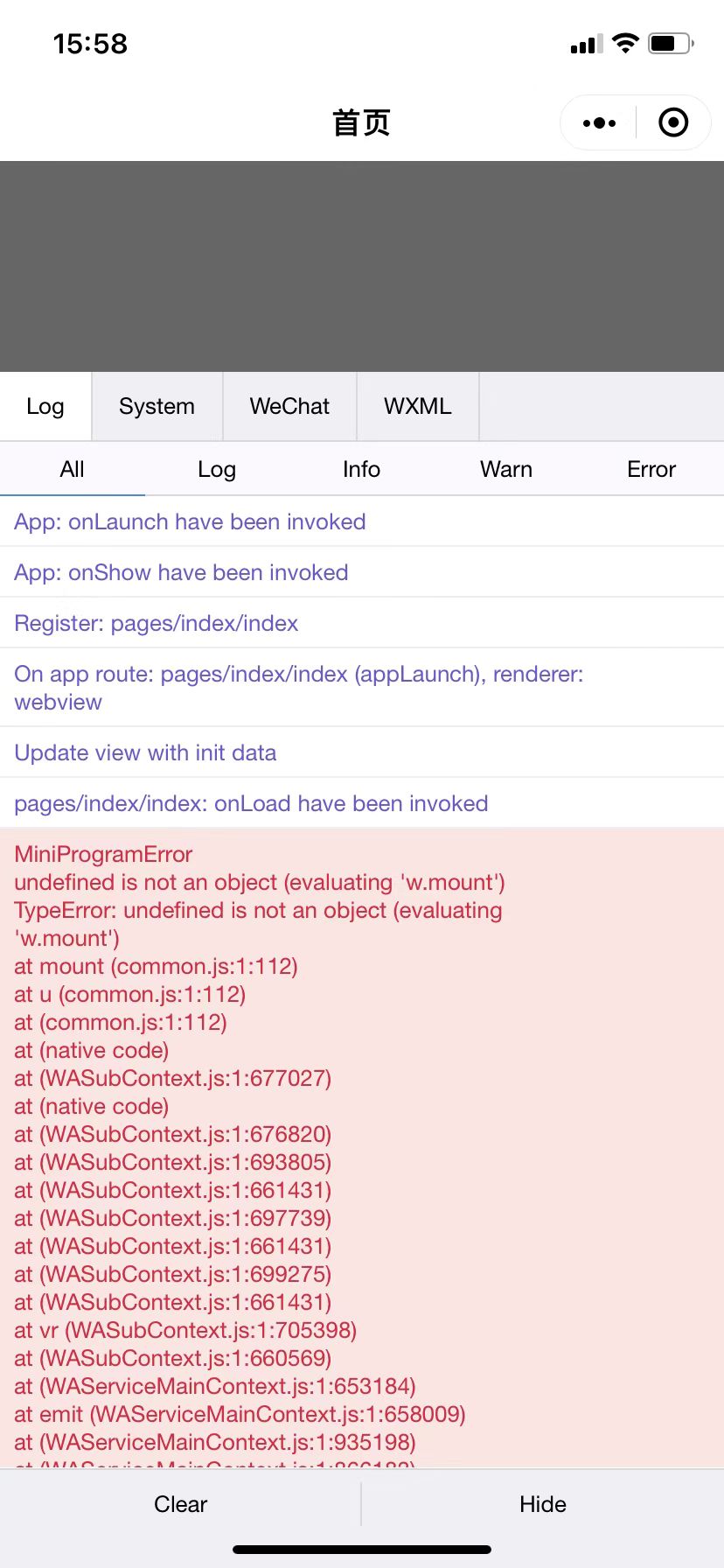
Task: Tap the 'App: onLaunch have been invoked' entry
Action: [190, 521]
